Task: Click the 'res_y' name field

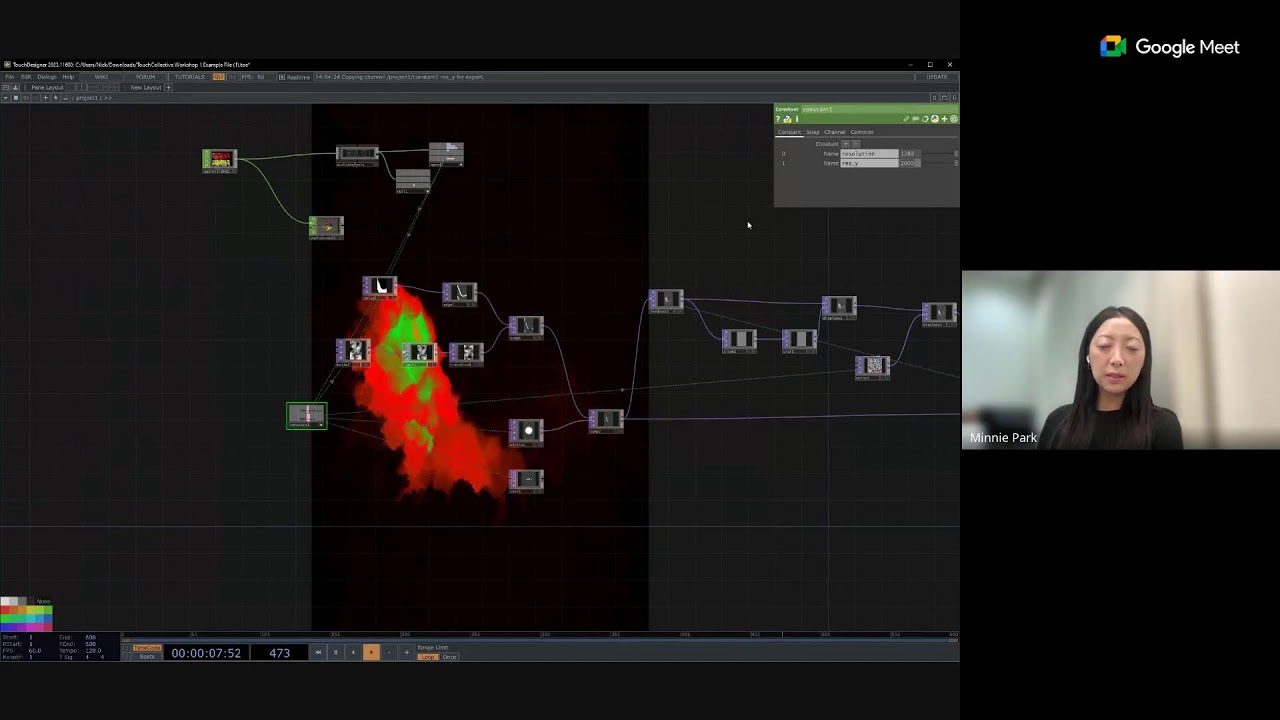Action: point(869,163)
